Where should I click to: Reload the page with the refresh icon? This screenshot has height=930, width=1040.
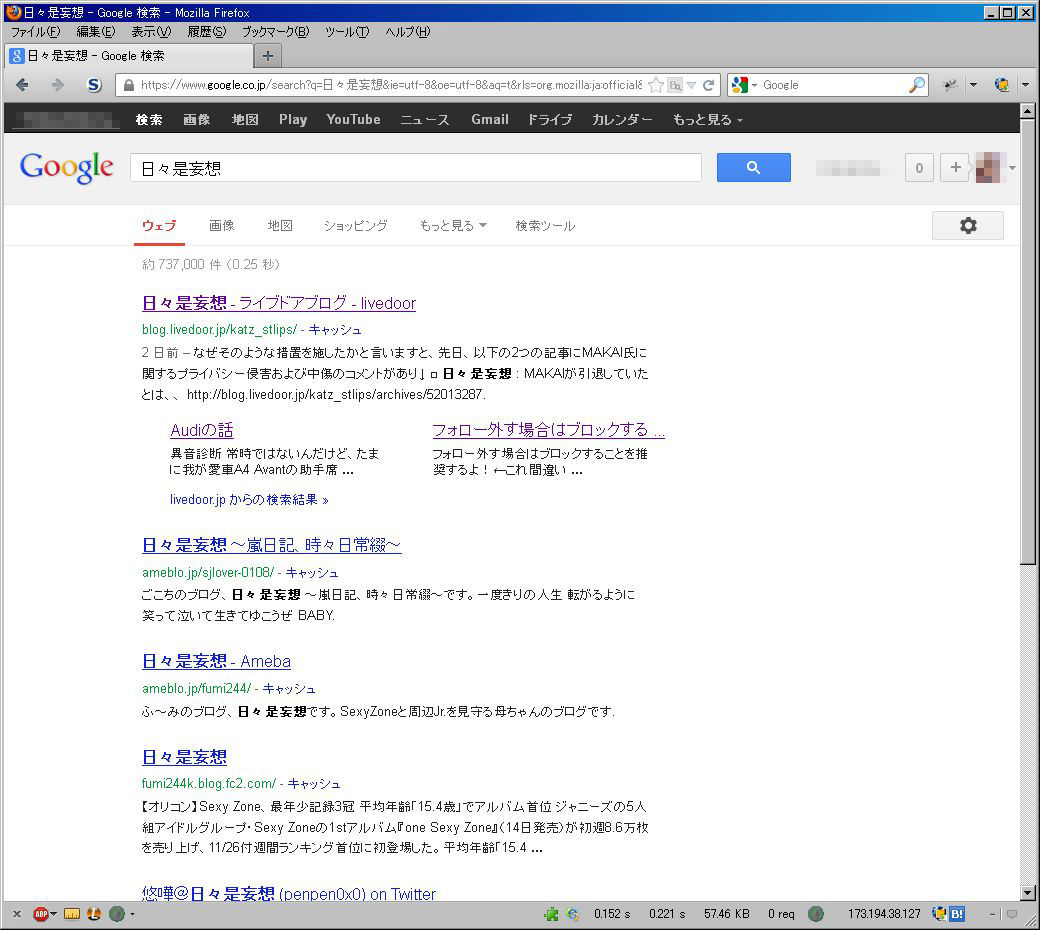pos(708,85)
